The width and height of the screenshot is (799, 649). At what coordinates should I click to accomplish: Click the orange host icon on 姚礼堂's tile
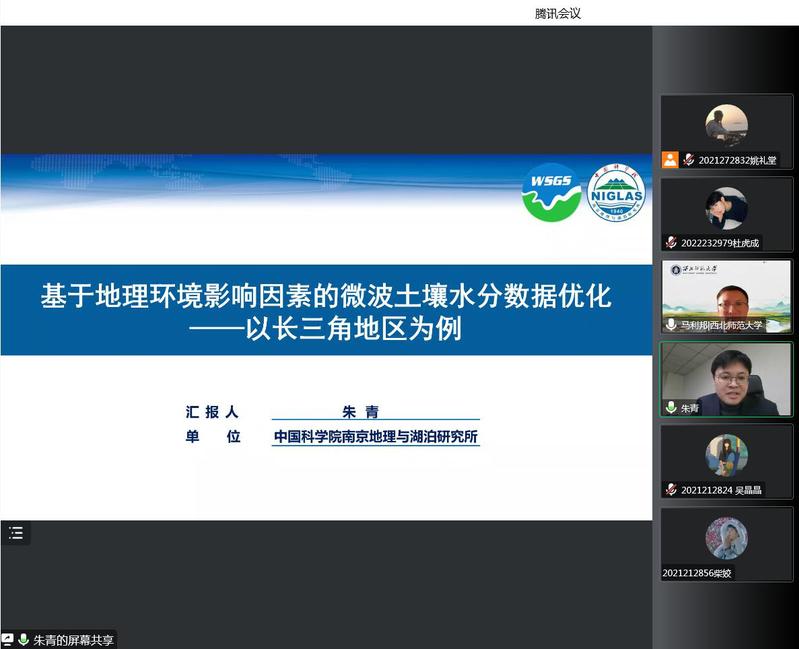[670, 160]
